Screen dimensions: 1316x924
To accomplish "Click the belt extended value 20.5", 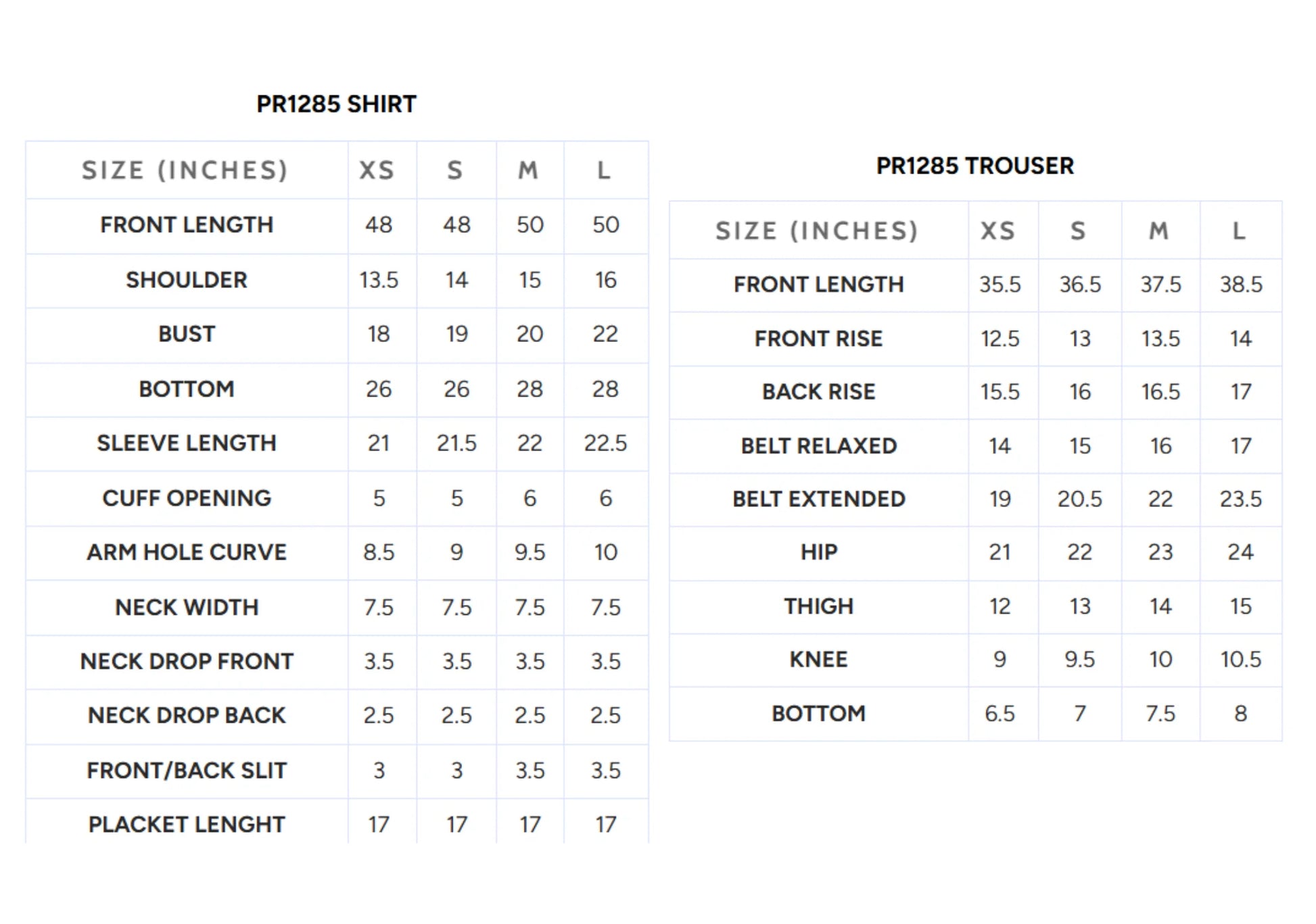I will click(x=1079, y=499).
